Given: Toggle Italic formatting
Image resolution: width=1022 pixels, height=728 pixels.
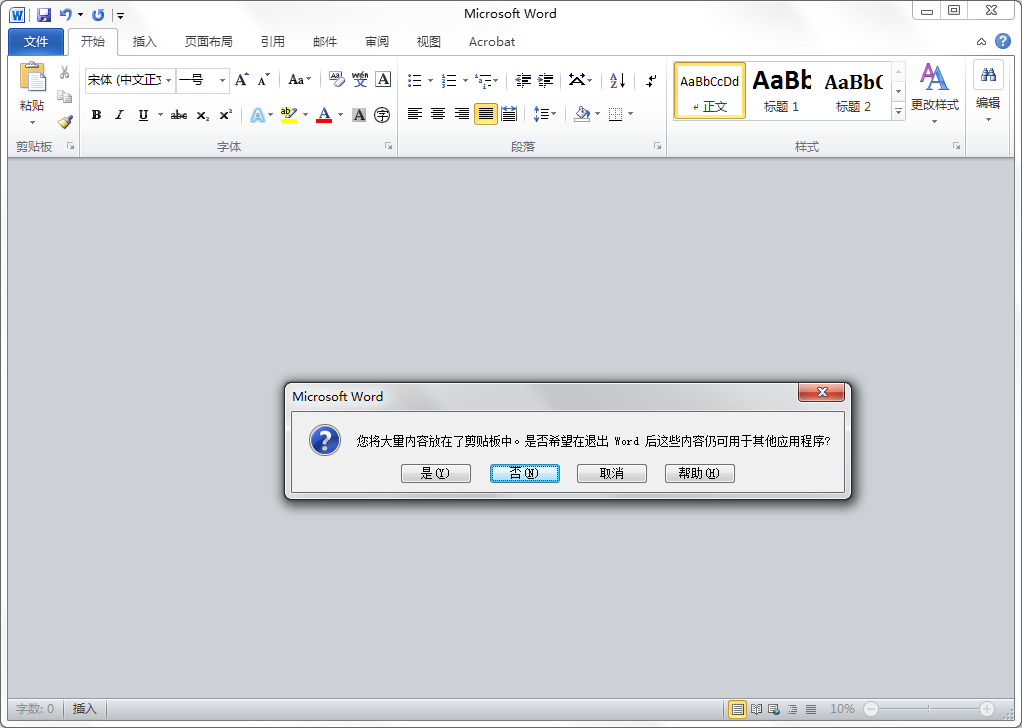Looking at the screenshot, I should click(x=119, y=115).
